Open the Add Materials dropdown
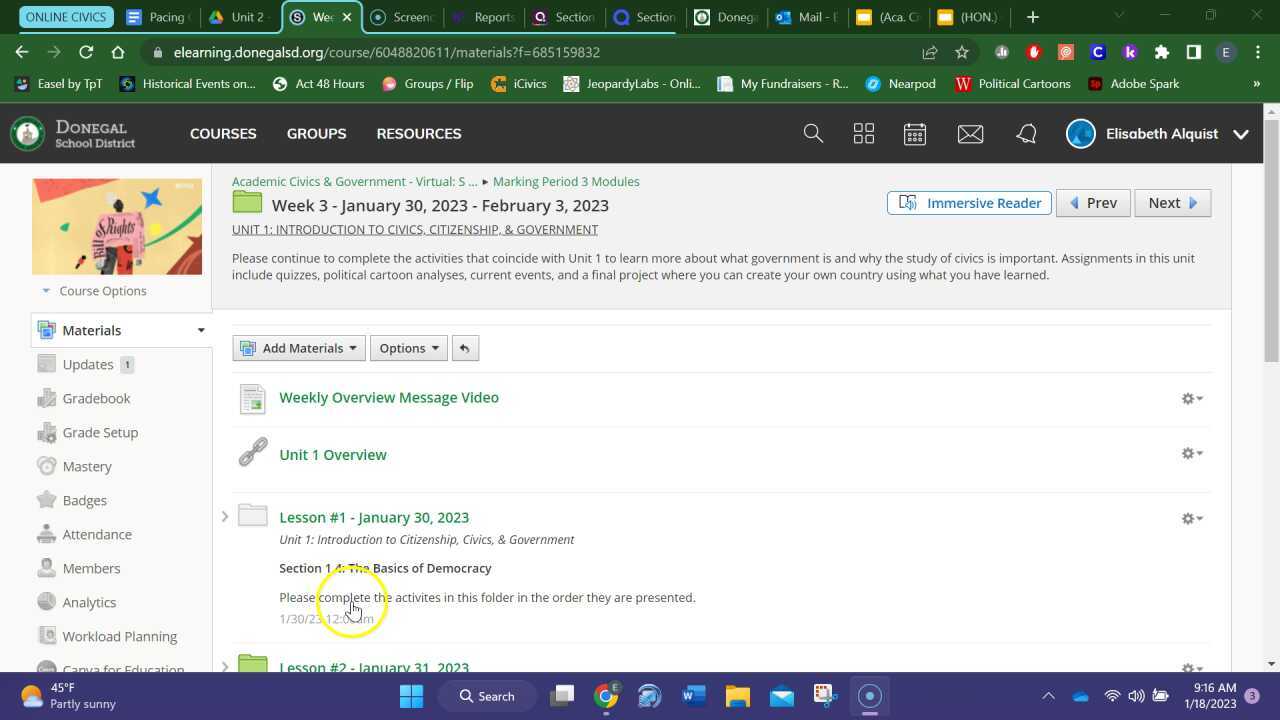 pyautogui.click(x=299, y=348)
